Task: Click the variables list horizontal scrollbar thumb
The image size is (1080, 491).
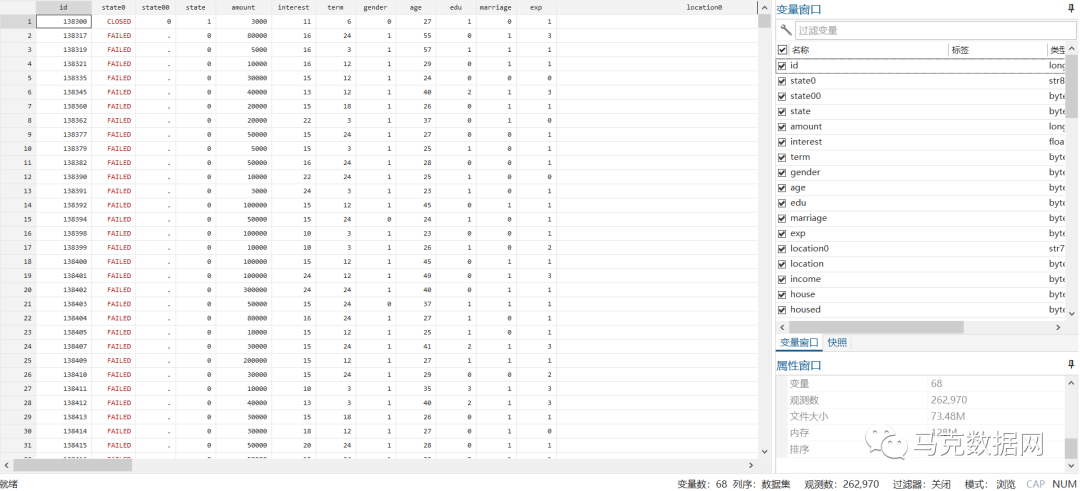Action: (876, 327)
